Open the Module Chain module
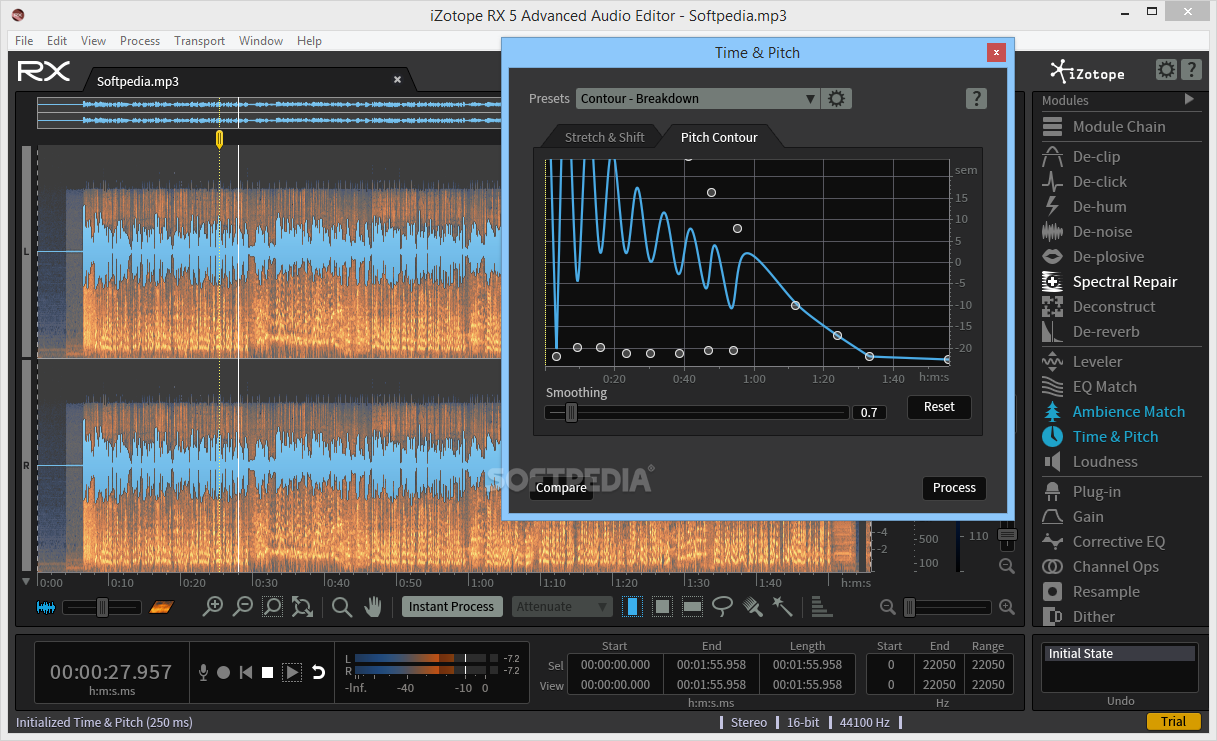Viewport: 1217px width, 741px height. click(x=1119, y=127)
